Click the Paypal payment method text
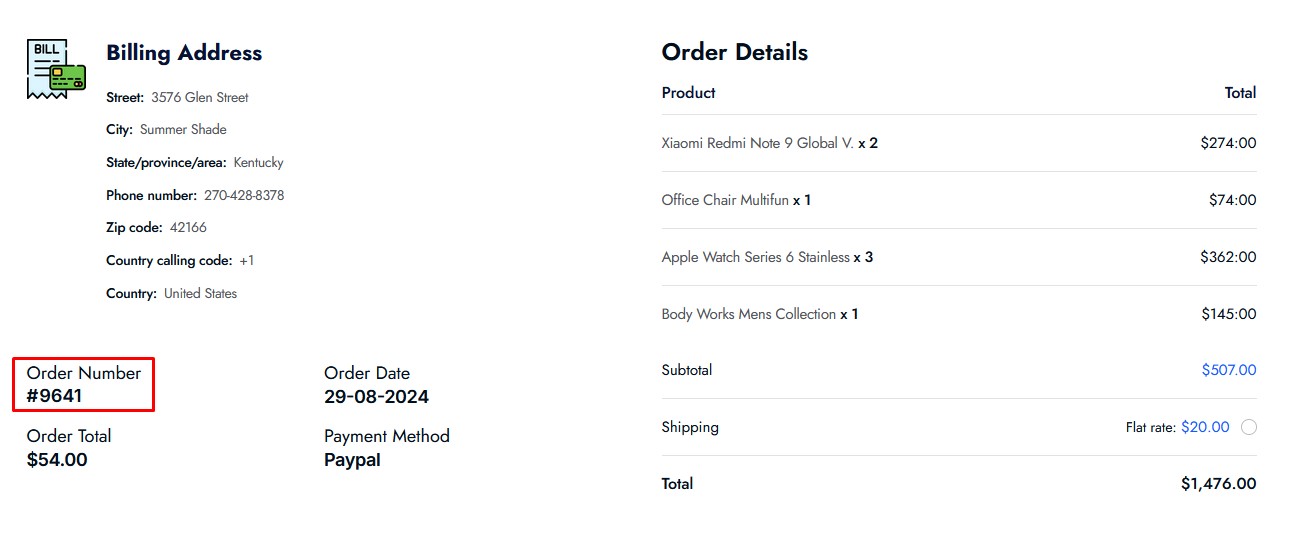This screenshot has height=538, width=1297. click(x=352, y=460)
